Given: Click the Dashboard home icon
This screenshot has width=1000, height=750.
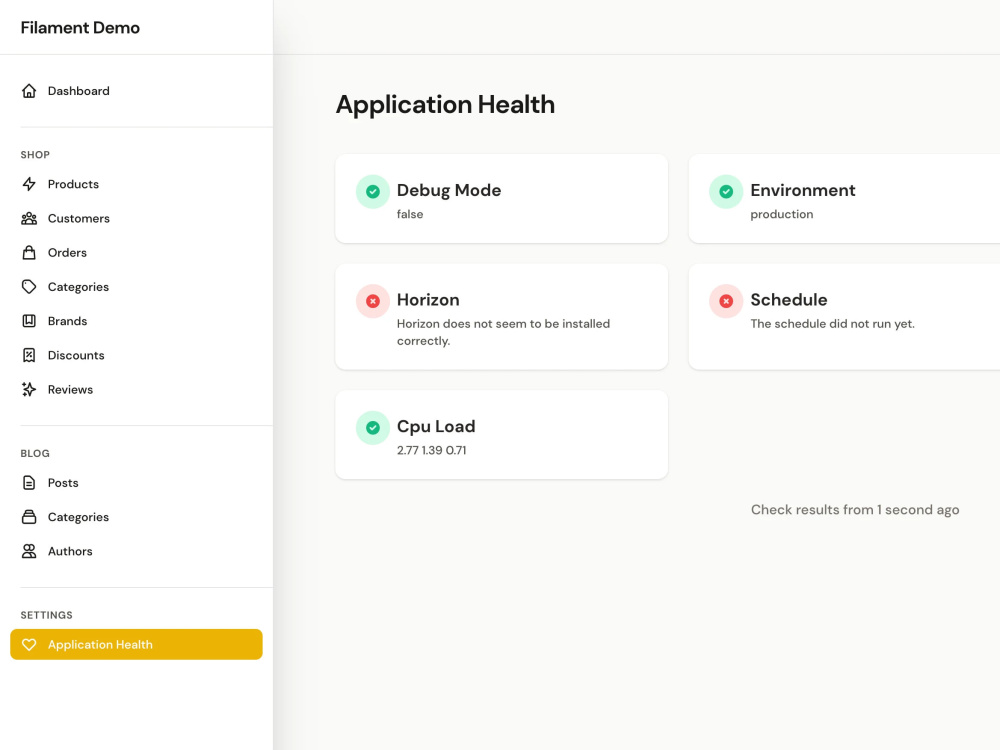Looking at the screenshot, I should pos(29,91).
